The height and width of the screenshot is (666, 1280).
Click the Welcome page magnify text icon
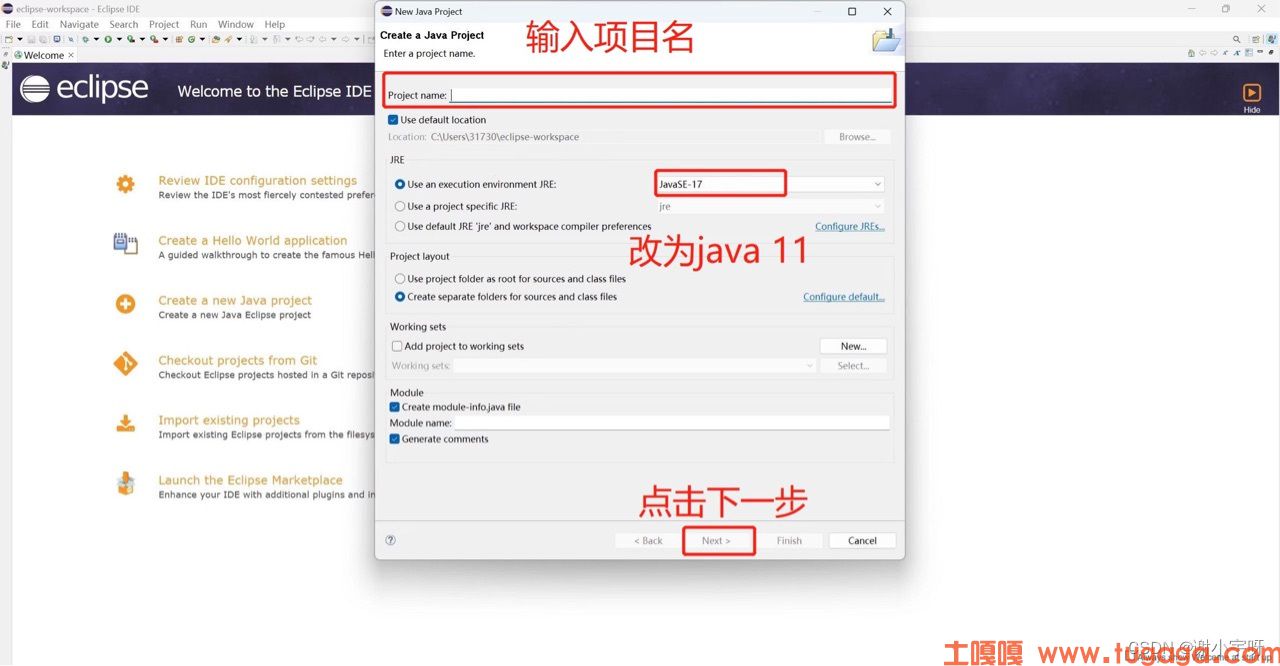point(1237,53)
